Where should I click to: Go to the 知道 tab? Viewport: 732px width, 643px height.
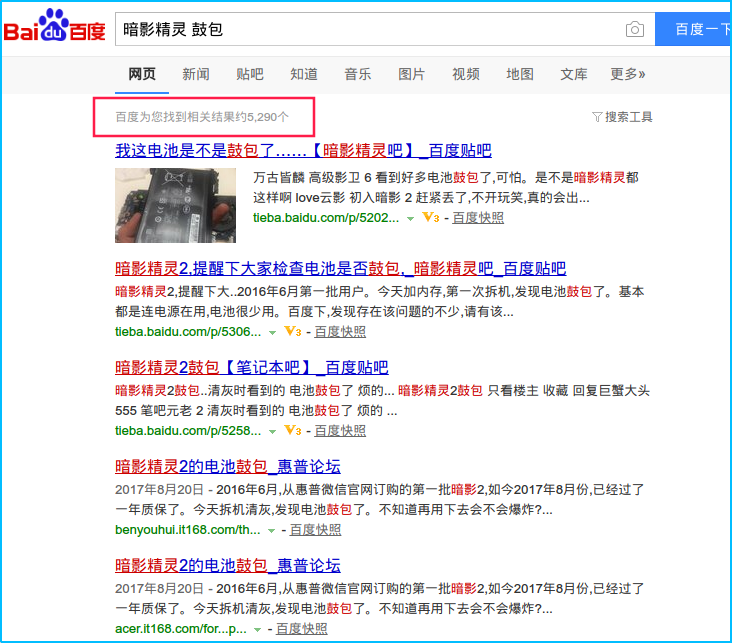pos(304,74)
